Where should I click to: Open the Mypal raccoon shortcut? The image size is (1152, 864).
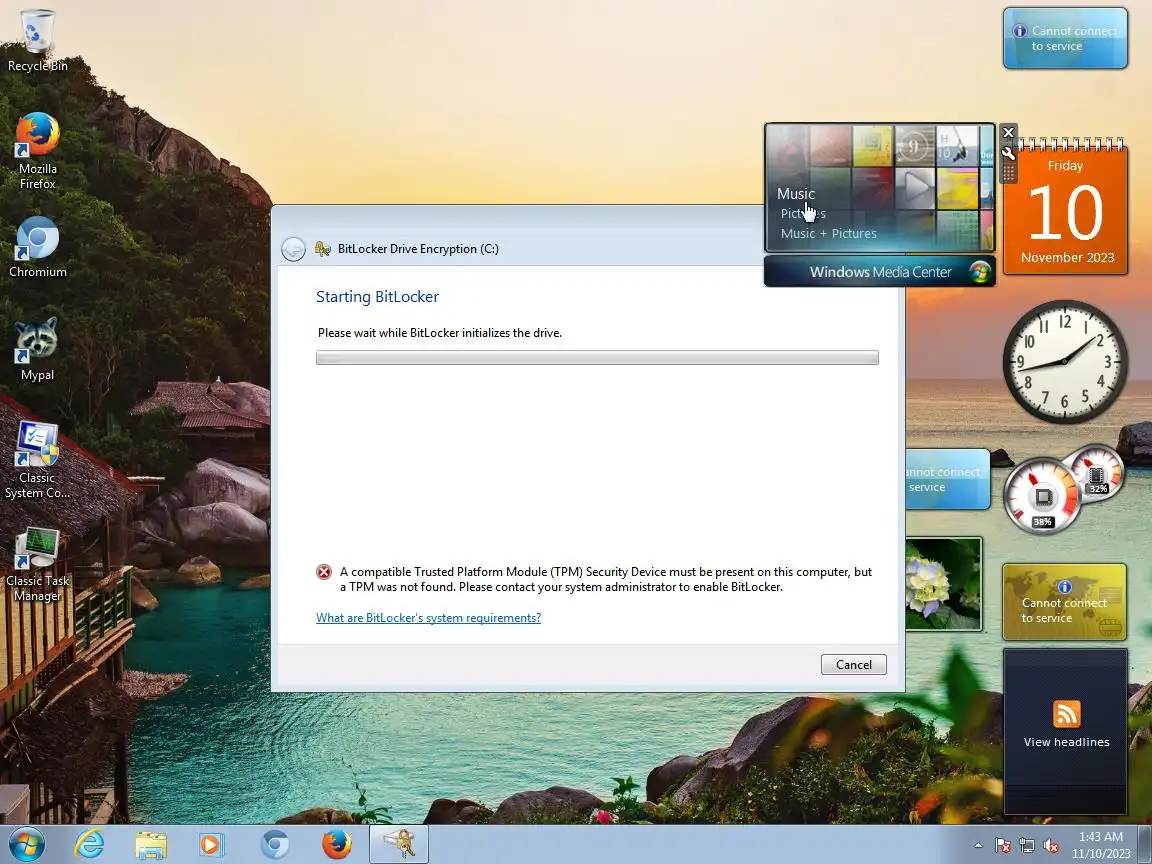click(37, 350)
